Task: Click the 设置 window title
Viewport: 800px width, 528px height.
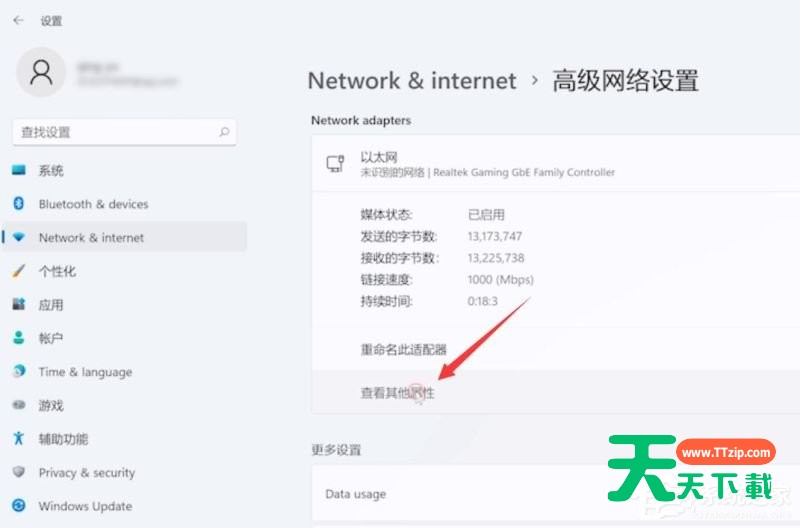Action: pos(51,21)
